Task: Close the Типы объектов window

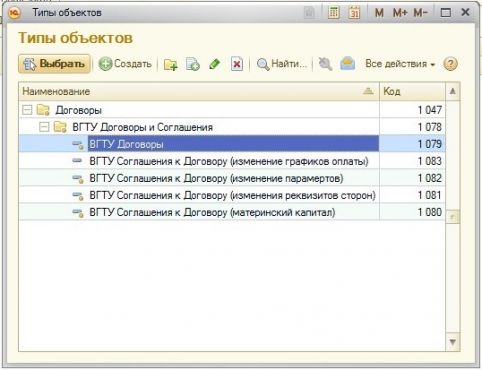Action: [465, 13]
